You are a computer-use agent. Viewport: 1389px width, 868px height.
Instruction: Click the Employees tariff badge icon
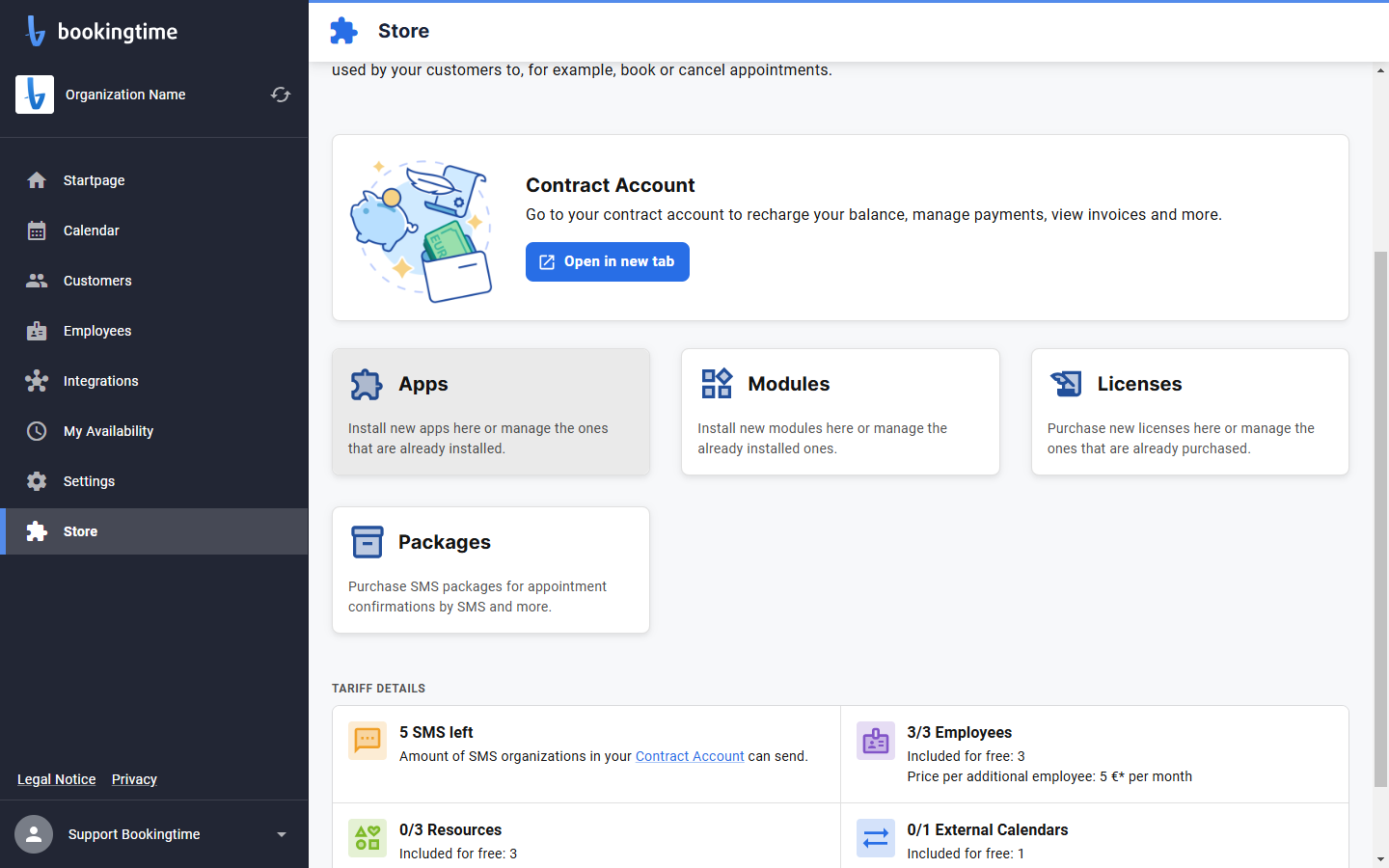(876, 741)
